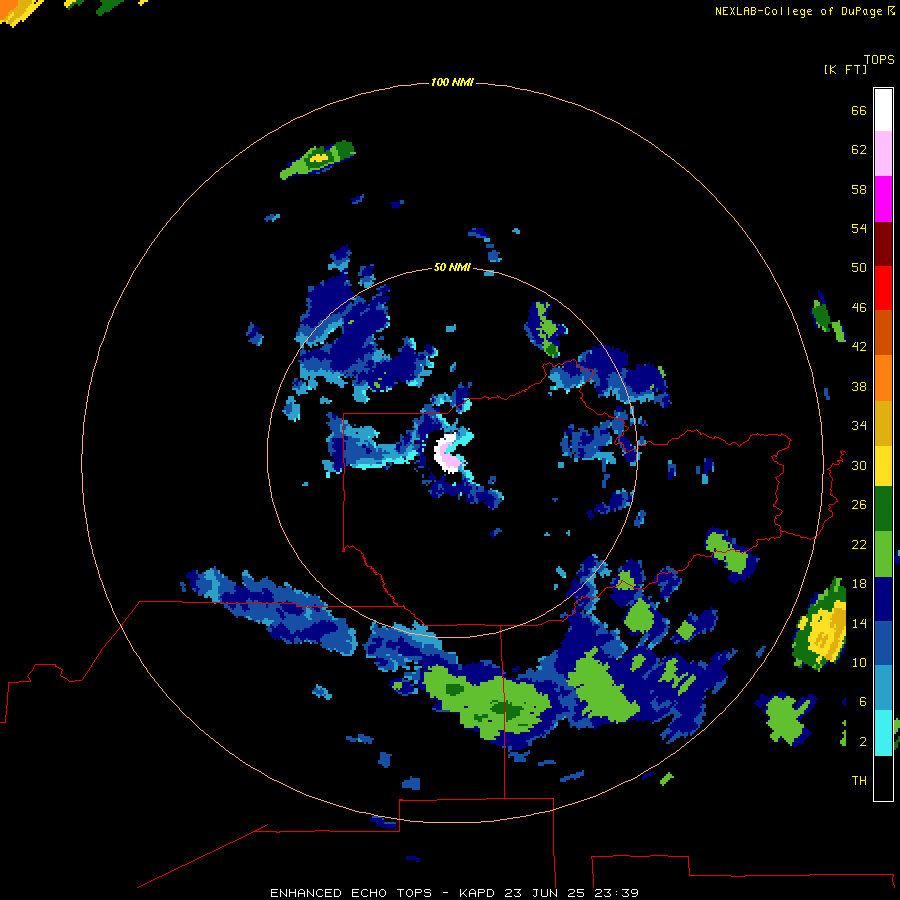Select the black TH threshold swatch
900x900 pixels.
tap(883, 778)
